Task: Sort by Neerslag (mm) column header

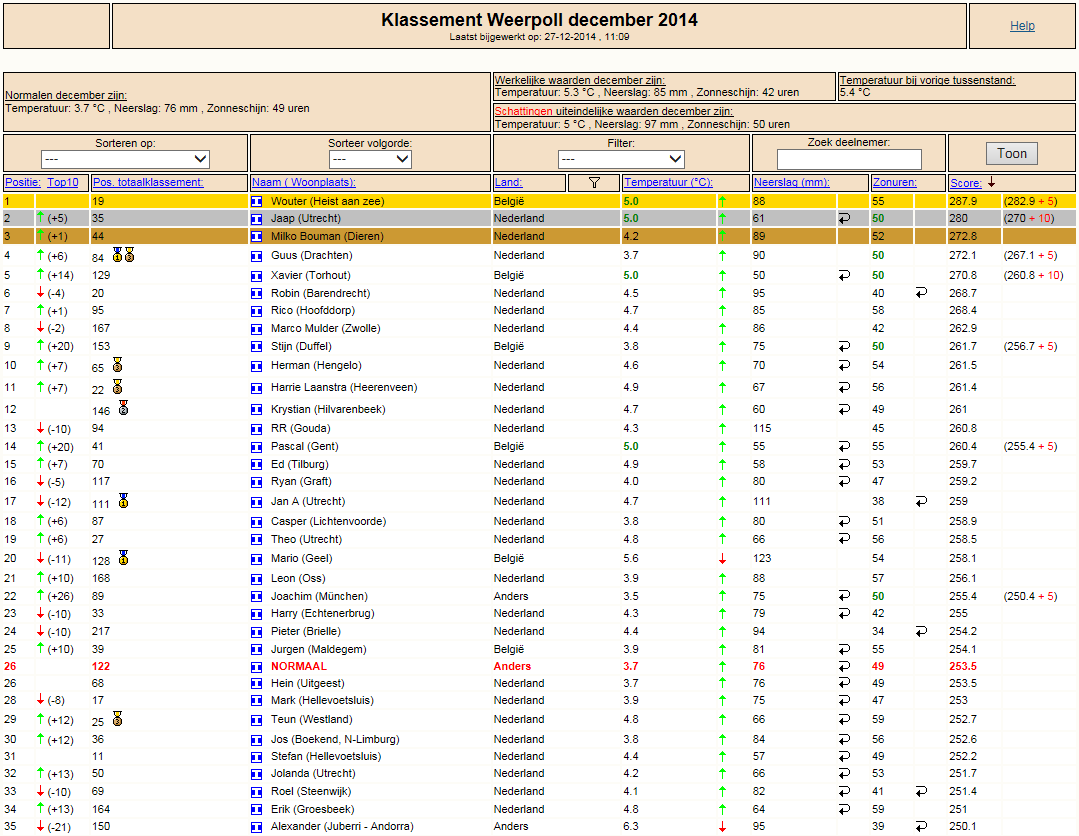Action: tap(791, 182)
